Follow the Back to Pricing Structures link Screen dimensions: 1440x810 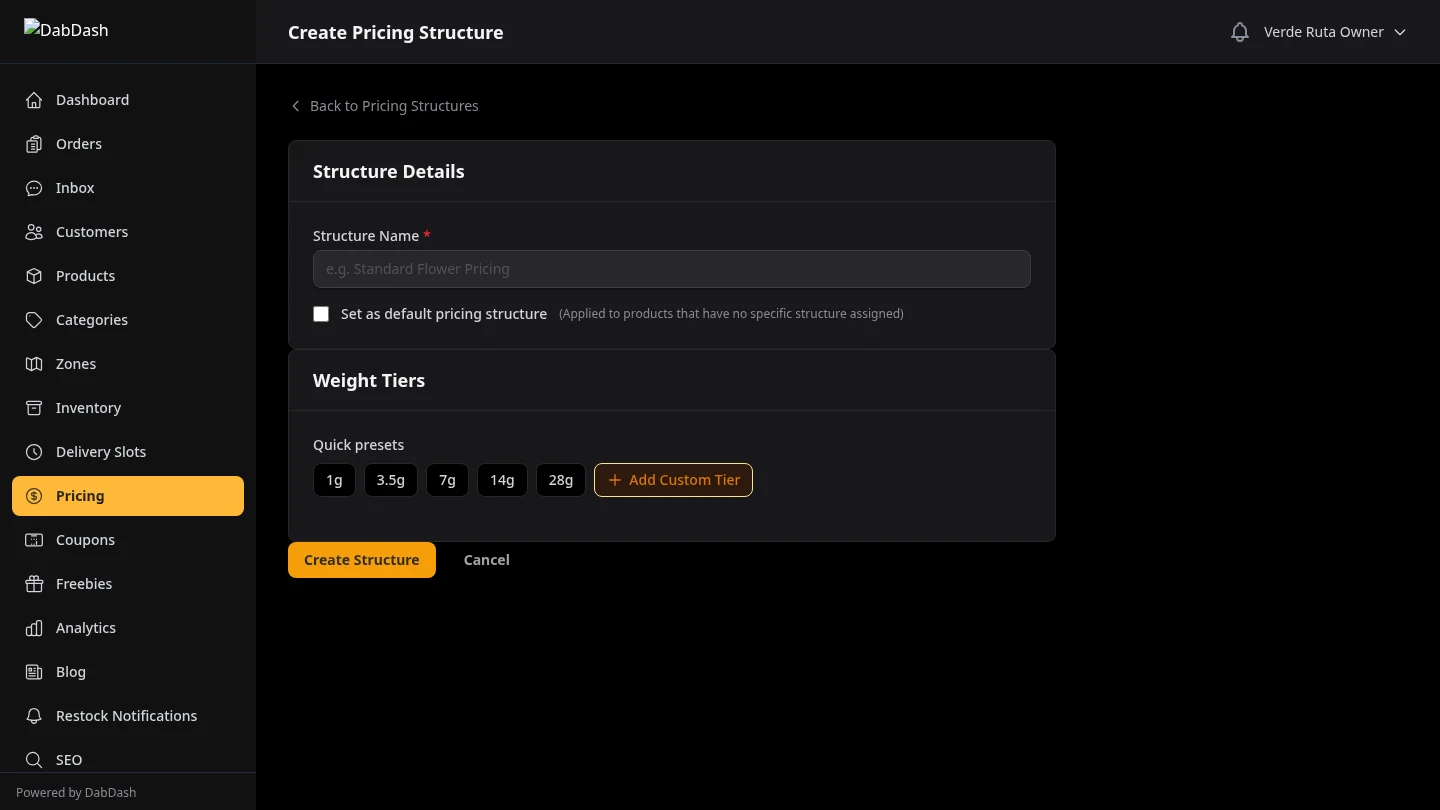tap(385, 106)
